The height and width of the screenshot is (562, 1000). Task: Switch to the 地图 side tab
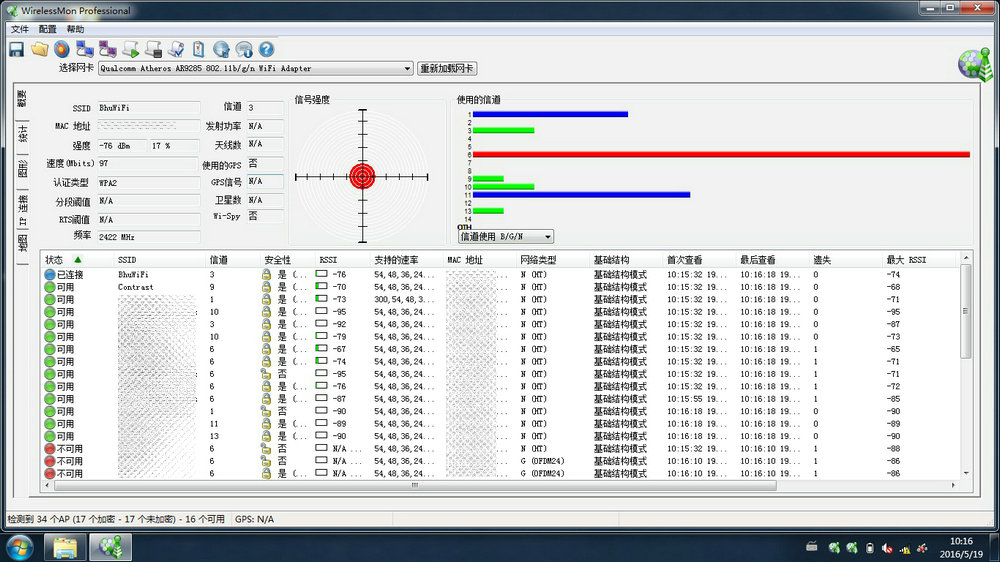click(22, 243)
